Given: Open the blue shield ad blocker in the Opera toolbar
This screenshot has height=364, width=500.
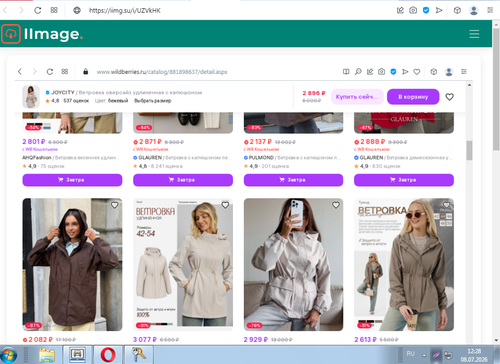Looking at the screenshot, I should coord(426,10).
